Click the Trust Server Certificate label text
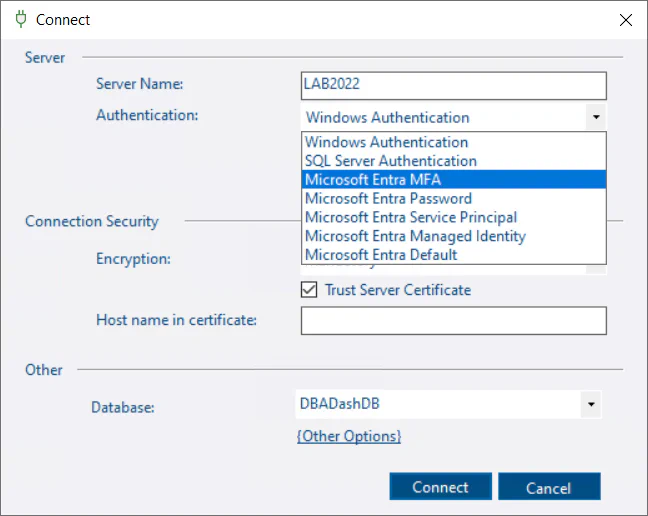 pos(397,290)
